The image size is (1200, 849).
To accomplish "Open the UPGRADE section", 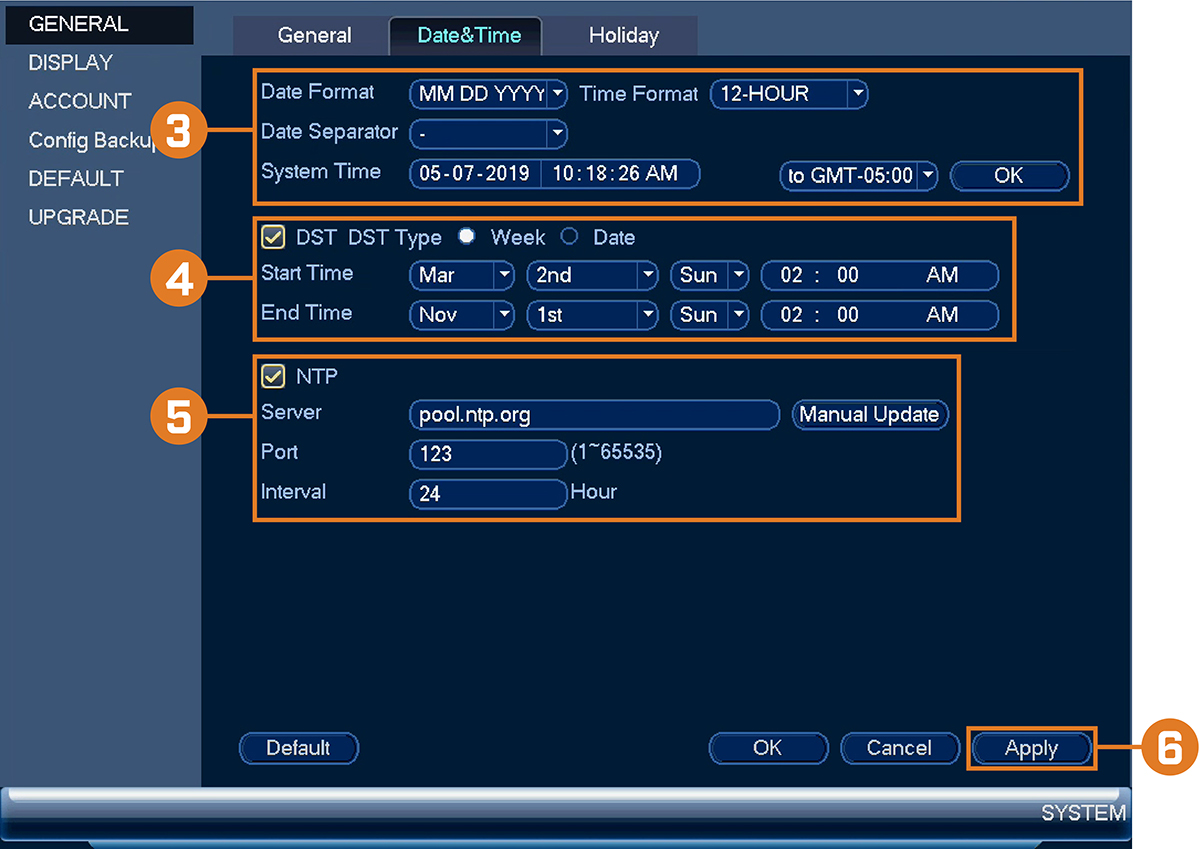I will tap(79, 217).
